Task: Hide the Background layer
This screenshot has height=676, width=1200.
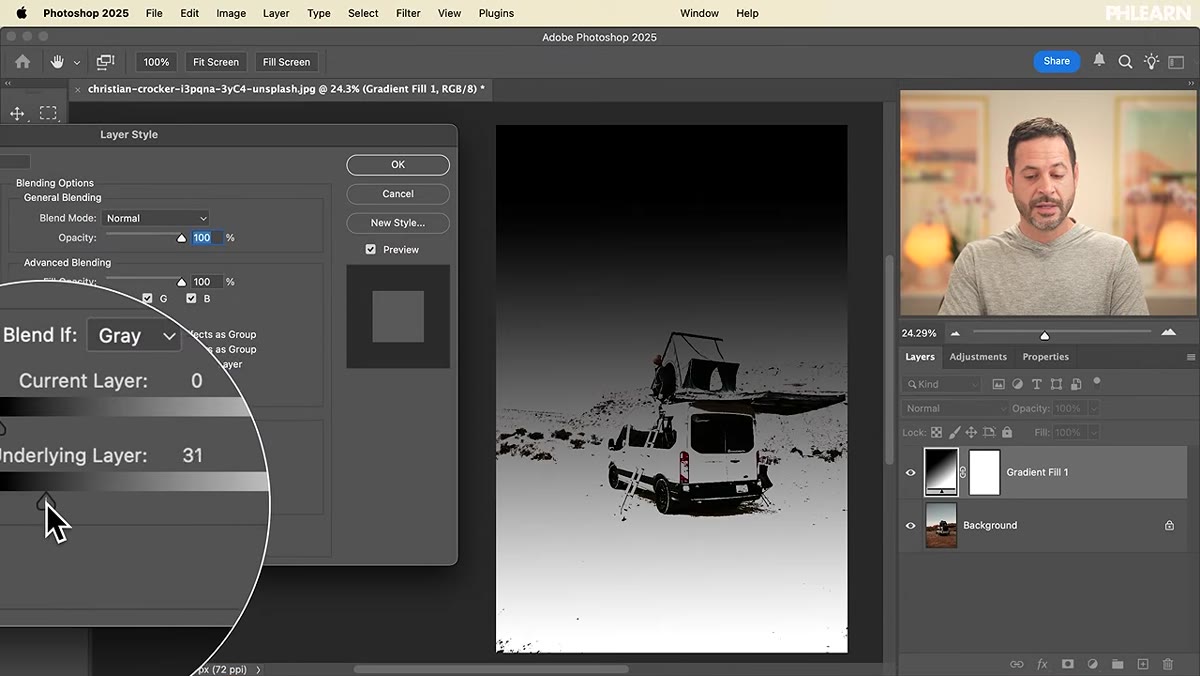Action: [x=910, y=525]
